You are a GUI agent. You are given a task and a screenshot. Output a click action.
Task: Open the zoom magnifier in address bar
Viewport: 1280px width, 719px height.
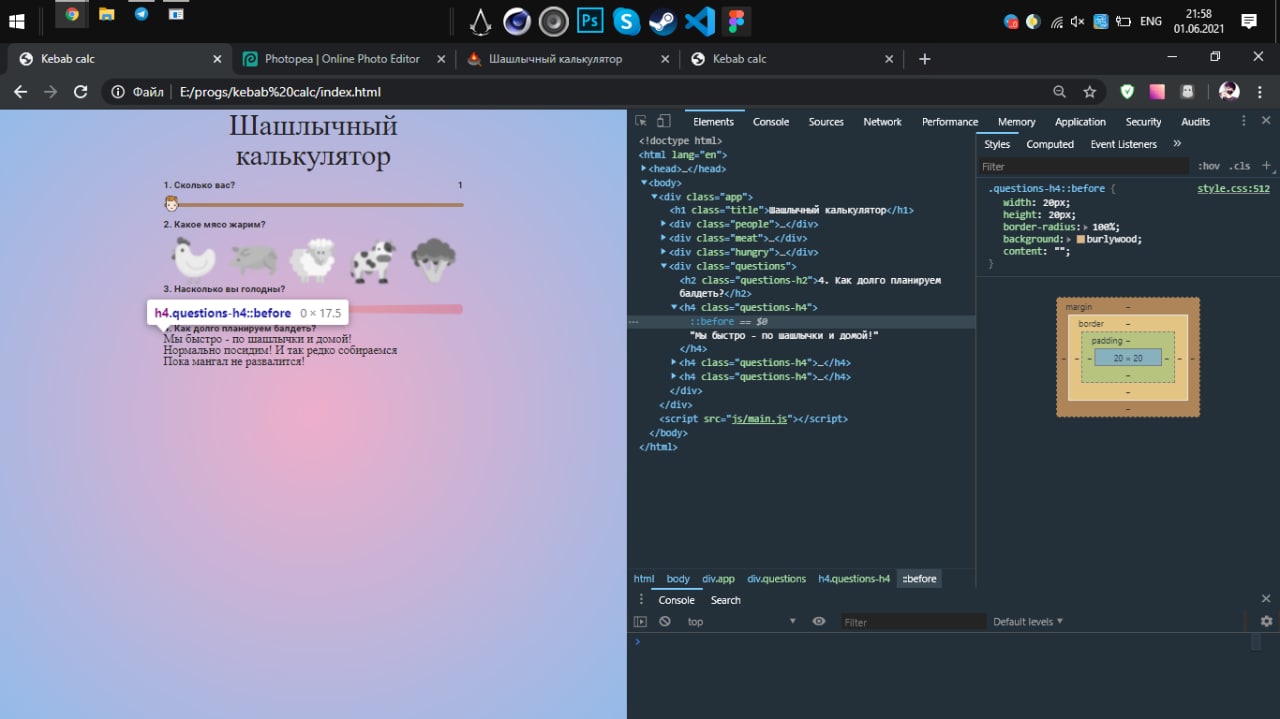1060,92
